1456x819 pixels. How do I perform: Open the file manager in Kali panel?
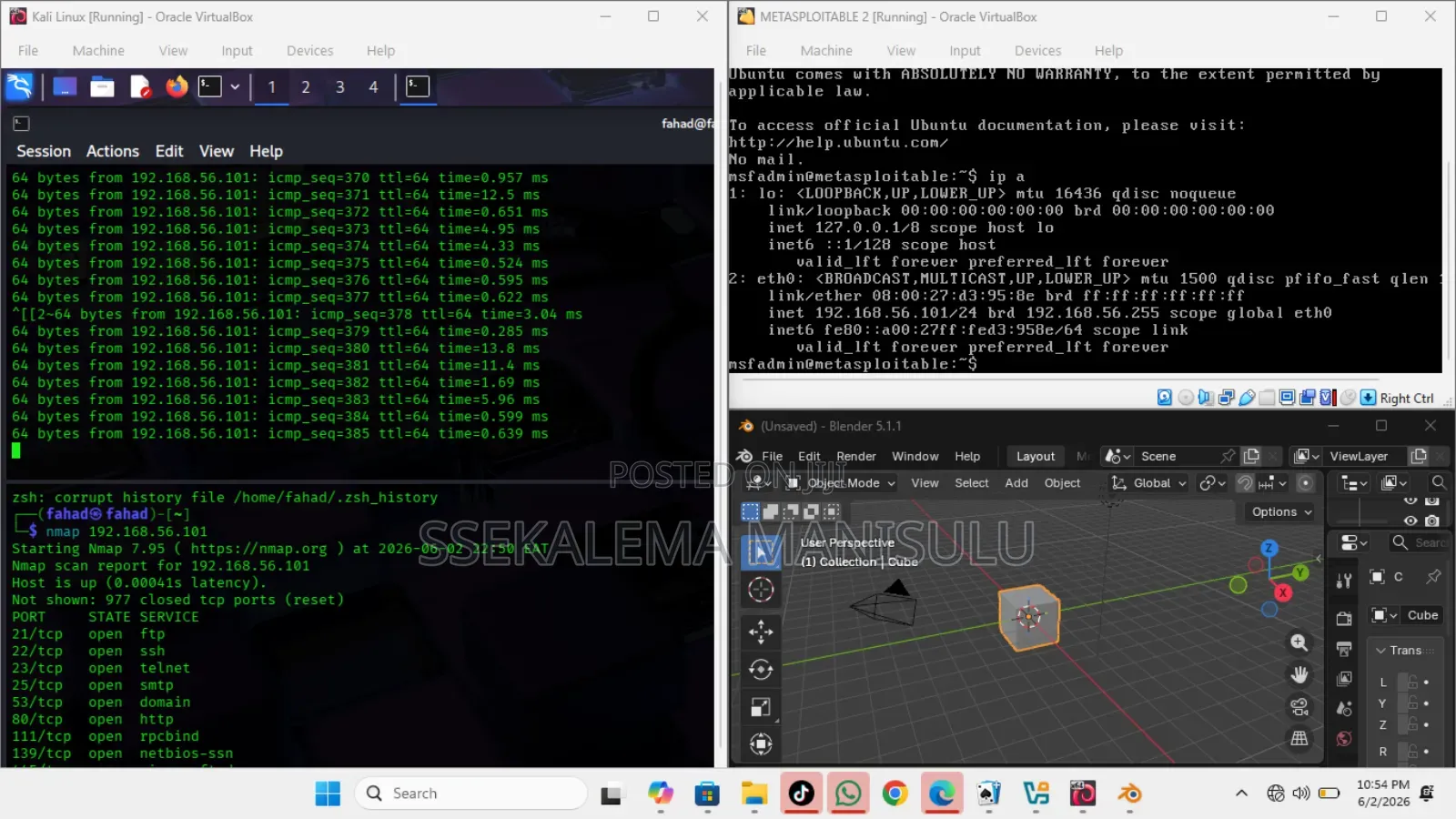[102, 86]
